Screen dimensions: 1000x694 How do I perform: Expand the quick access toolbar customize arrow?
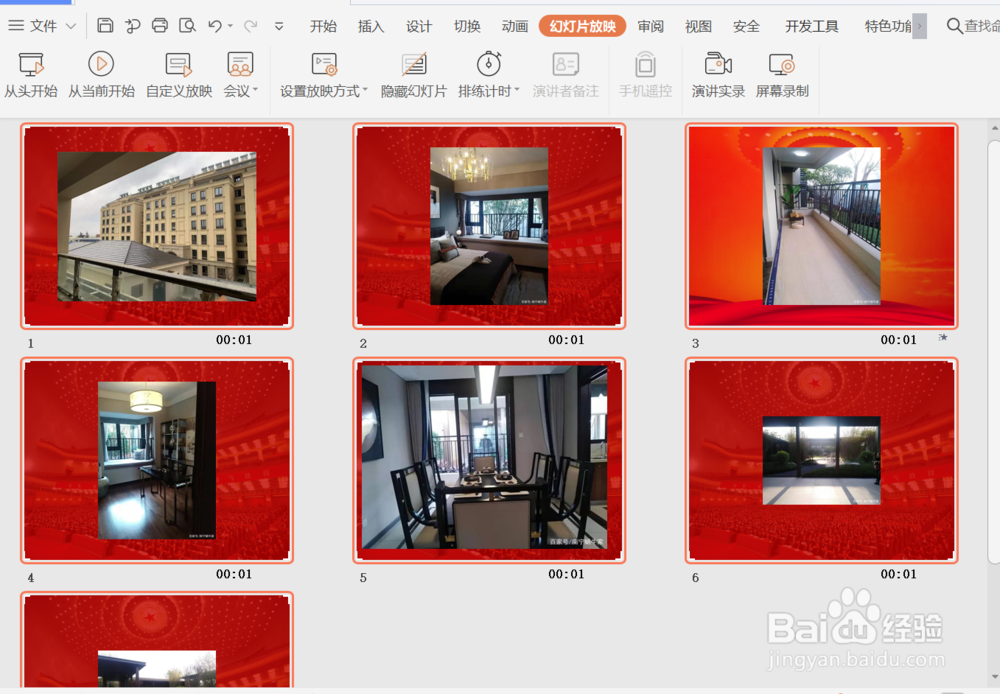[x=279, y=26]
